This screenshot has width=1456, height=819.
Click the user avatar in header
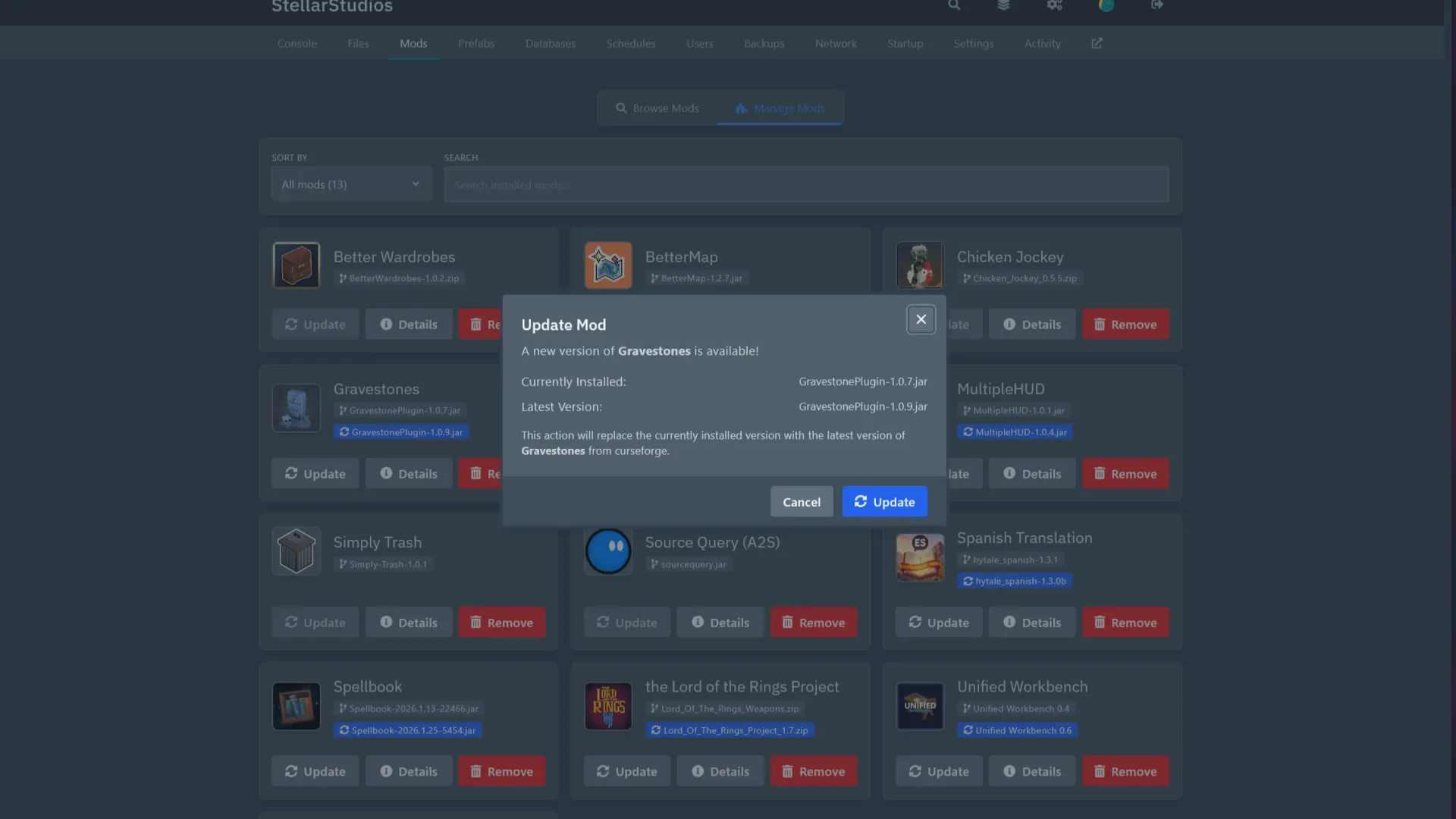point(1106,5)
